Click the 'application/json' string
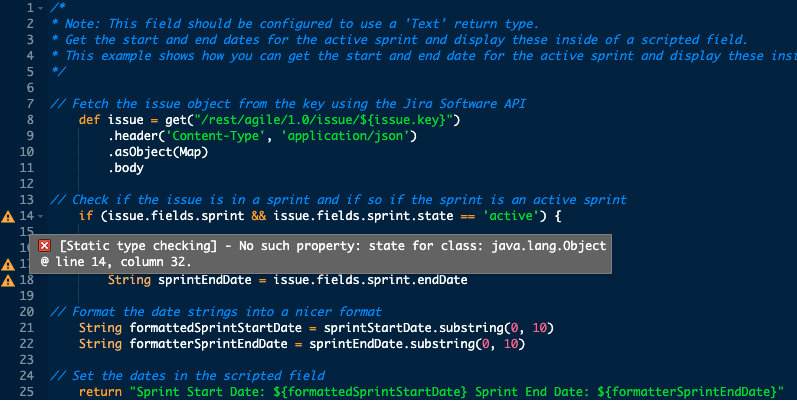 coord(345,136)
